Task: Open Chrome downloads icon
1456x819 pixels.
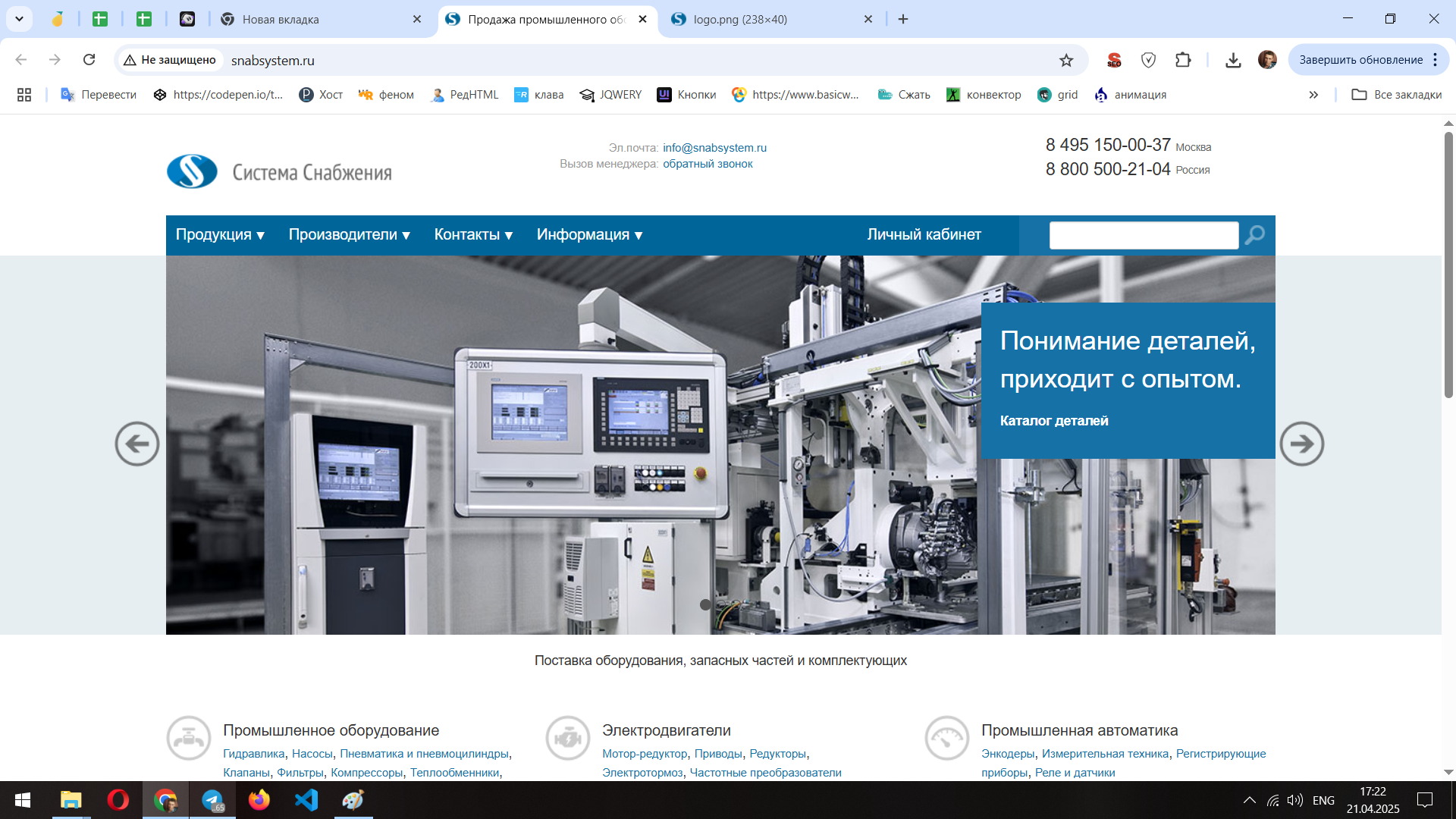Action: point(1233,60)
